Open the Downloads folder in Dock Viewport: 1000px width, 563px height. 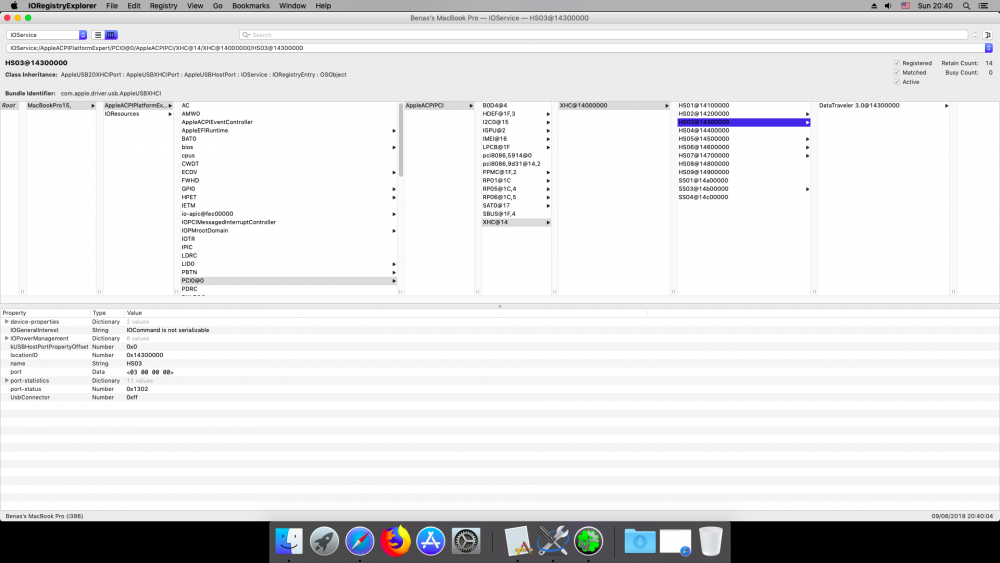tap(640, 541)
